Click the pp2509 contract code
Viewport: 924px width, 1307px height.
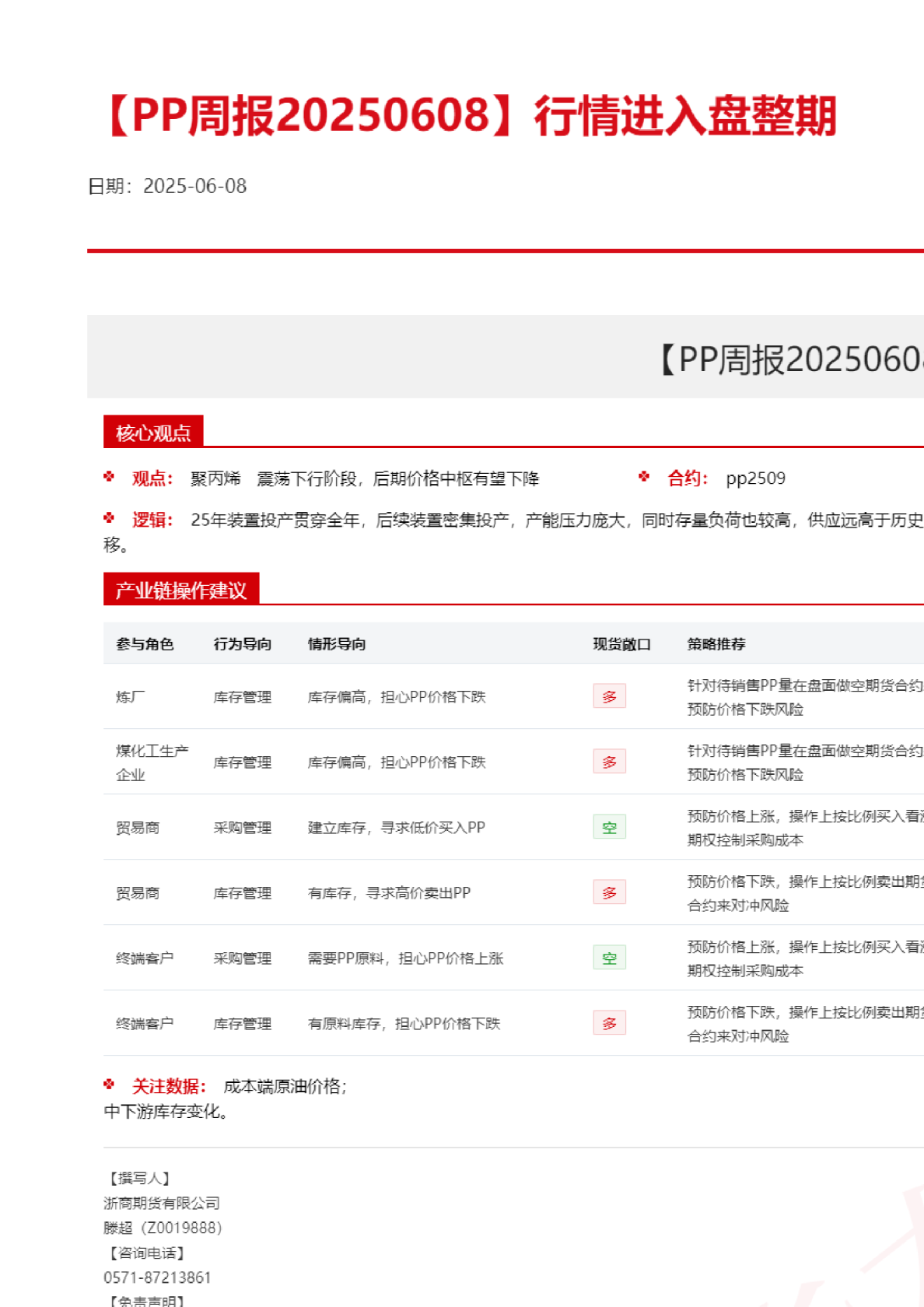click(755, 478)
